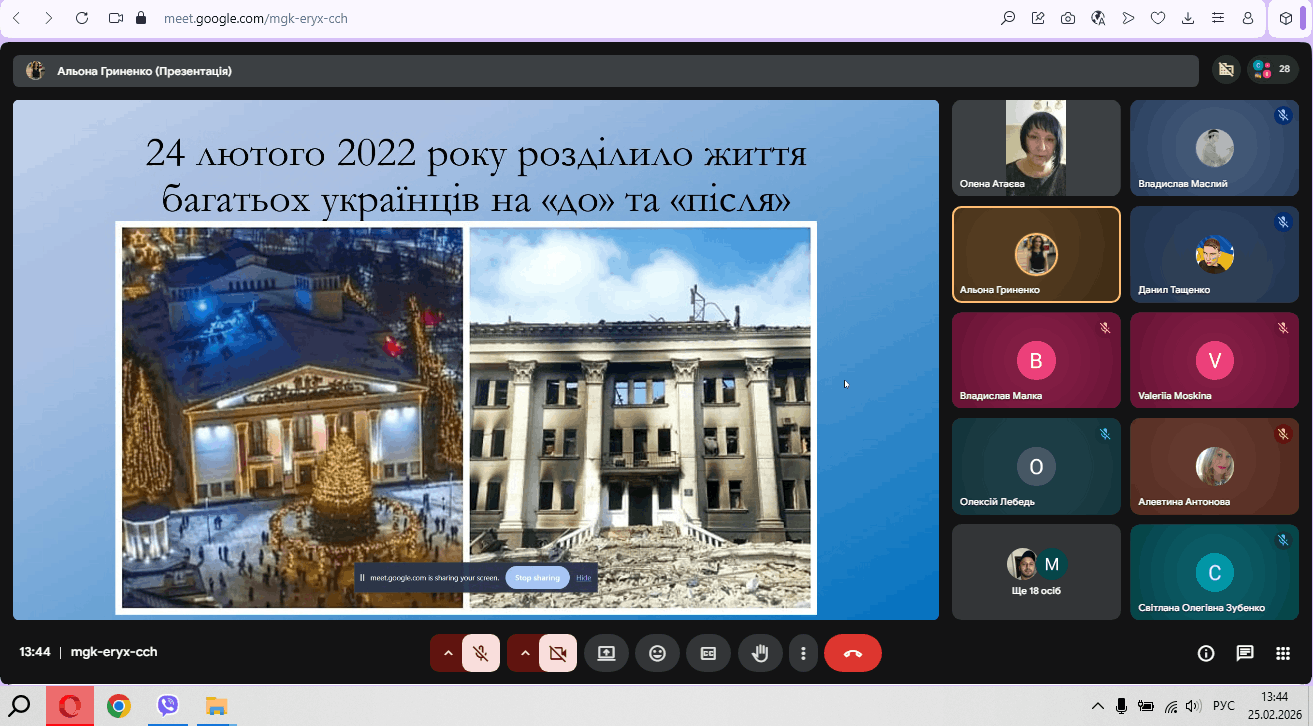This screenshot has width=1313, height=726.
Task: Open the 28-participants people list
Action: [1273, 70]
